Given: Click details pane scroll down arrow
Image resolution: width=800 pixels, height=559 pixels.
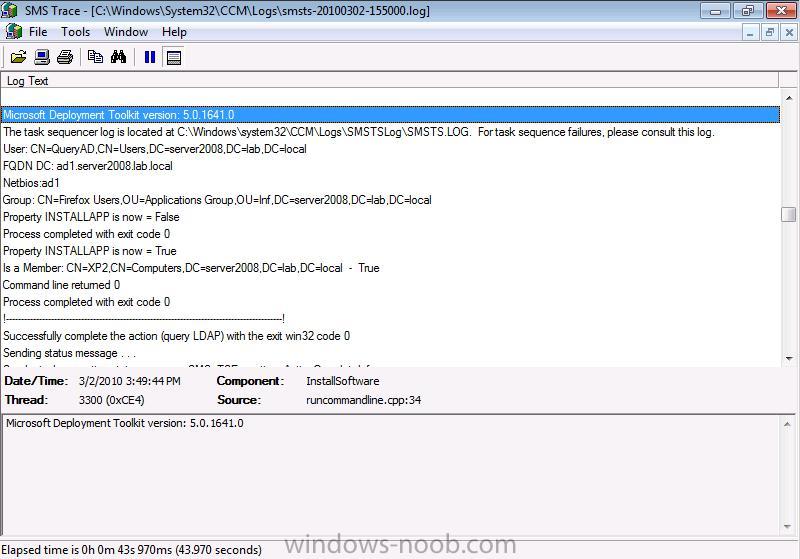Looking at the screenshot, I should click(x=787, y=526).
